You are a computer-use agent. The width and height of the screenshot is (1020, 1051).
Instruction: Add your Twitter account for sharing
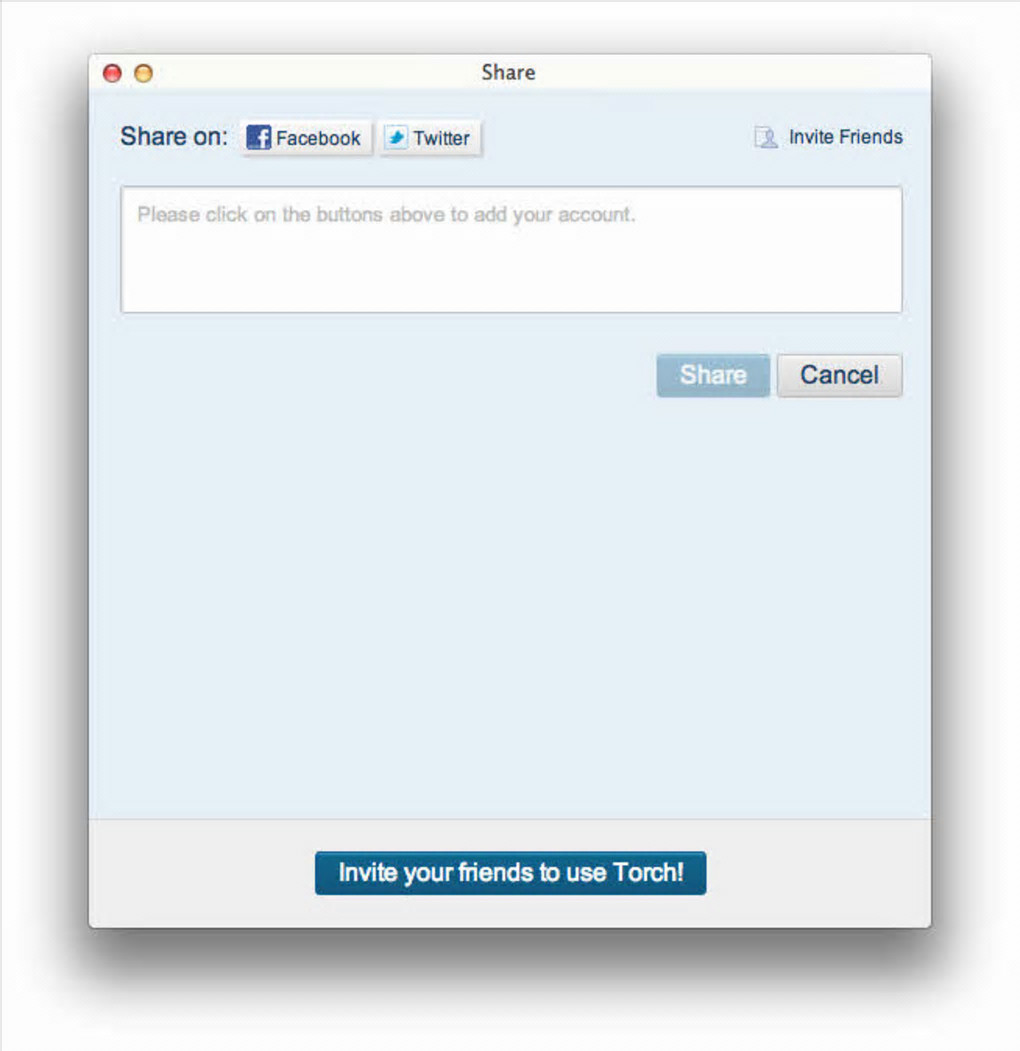[430, 138]
